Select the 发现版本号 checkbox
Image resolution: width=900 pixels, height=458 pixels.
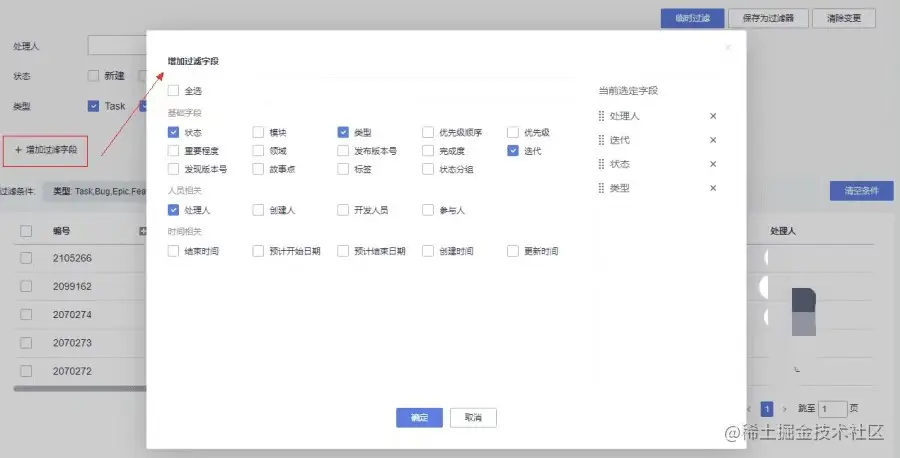point(173,169)
